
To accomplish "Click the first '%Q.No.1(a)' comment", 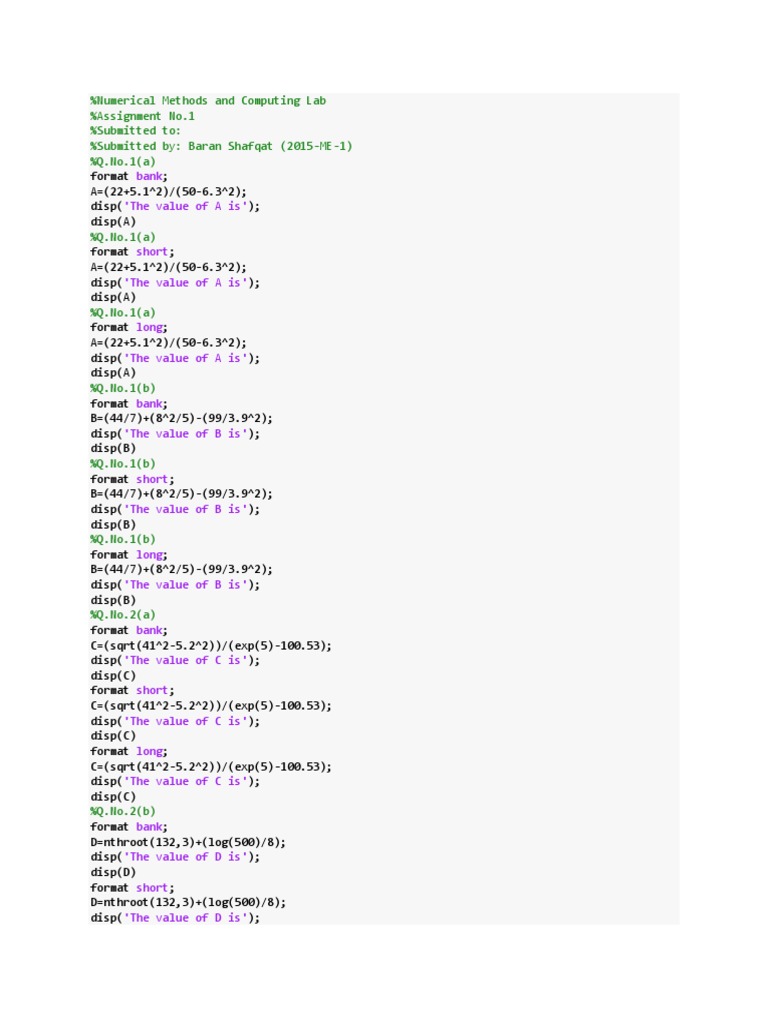I will [123, 161].
